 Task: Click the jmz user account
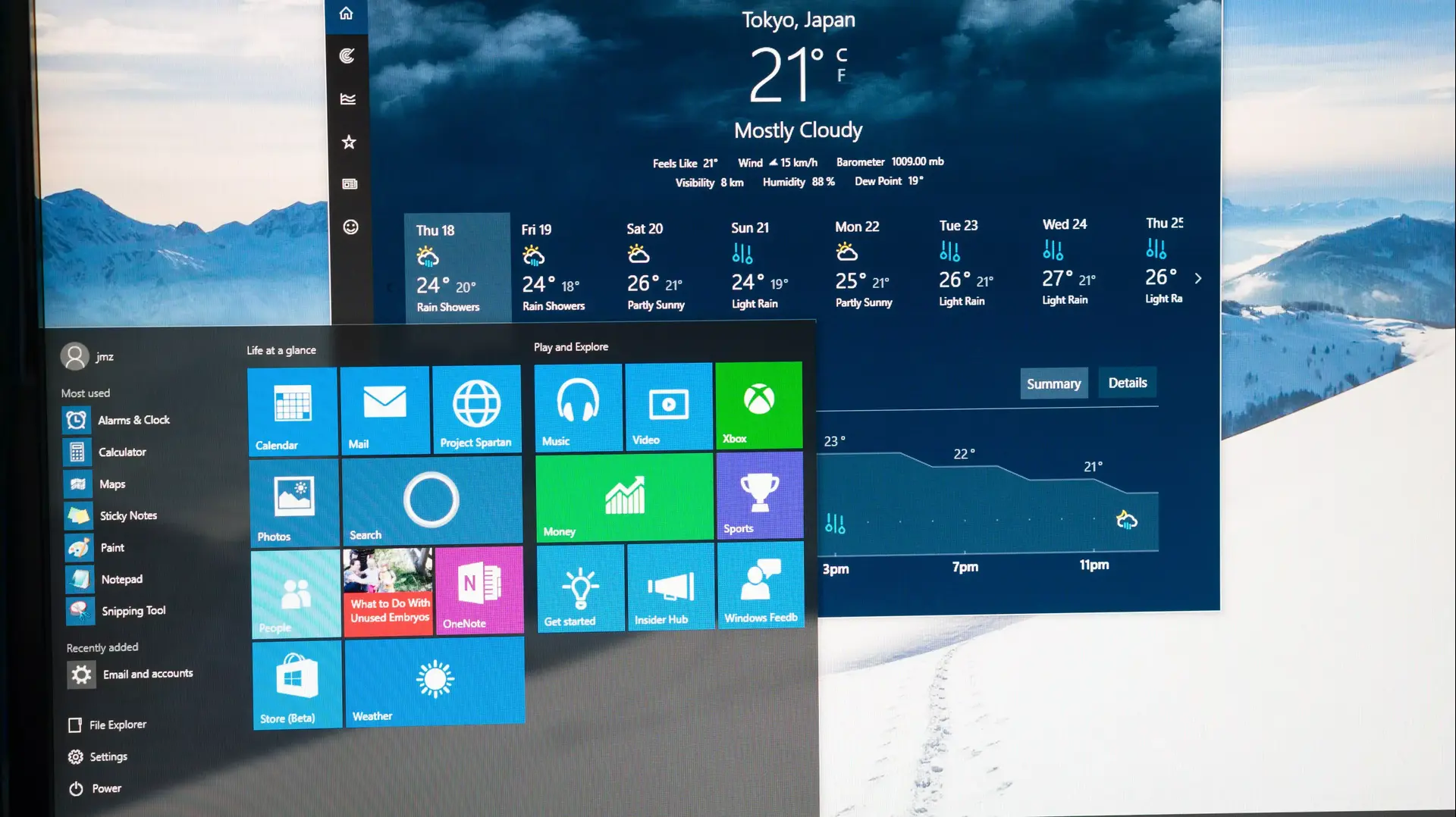coord(88,356)
